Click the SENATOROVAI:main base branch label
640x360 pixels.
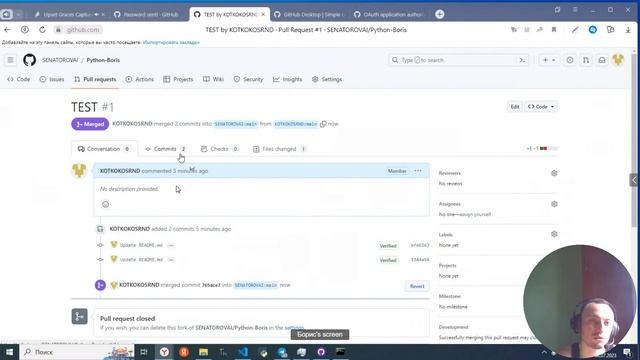coord(236,124)
